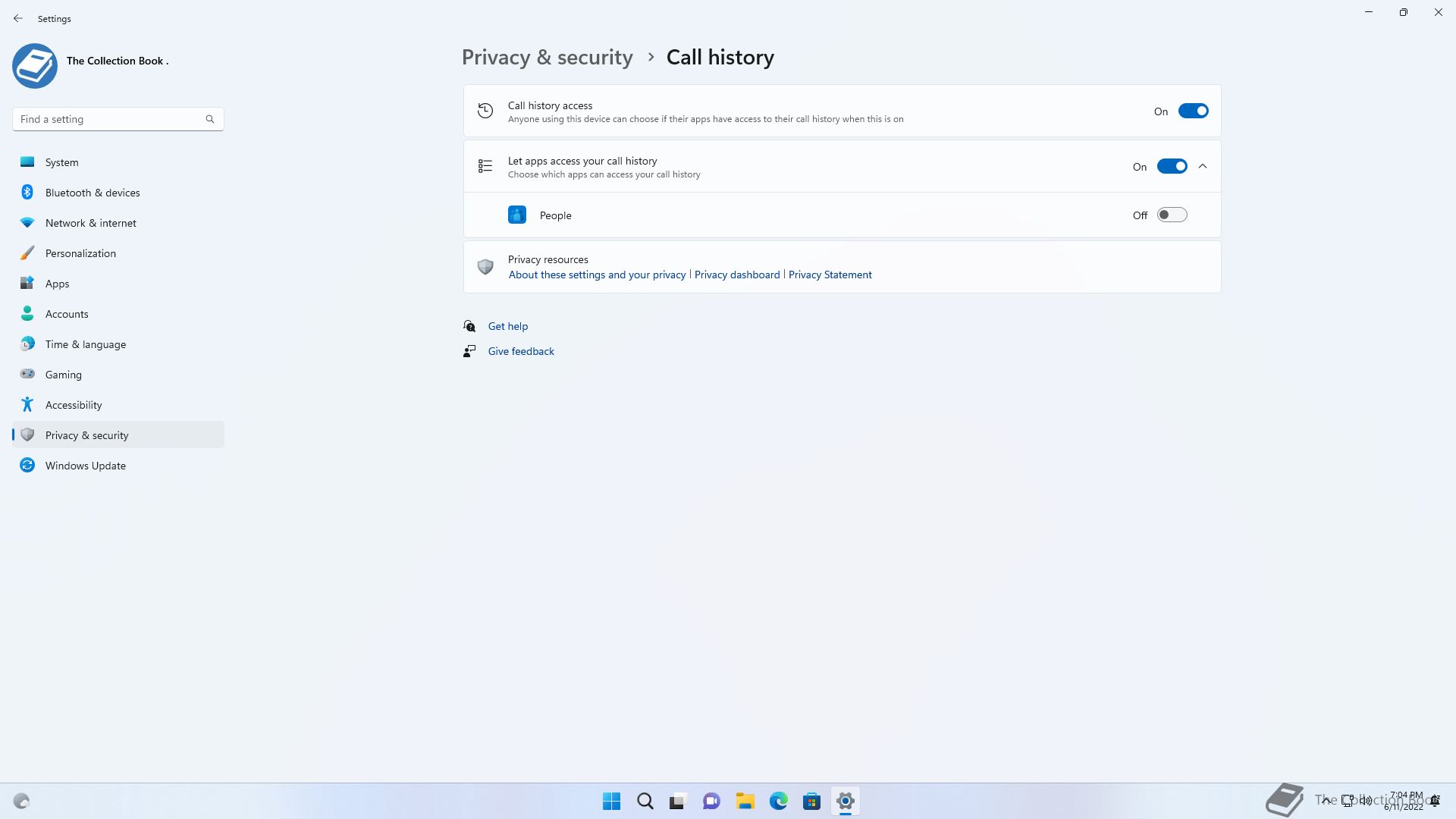Open the Bluetooth & devices section

[93, 193]
